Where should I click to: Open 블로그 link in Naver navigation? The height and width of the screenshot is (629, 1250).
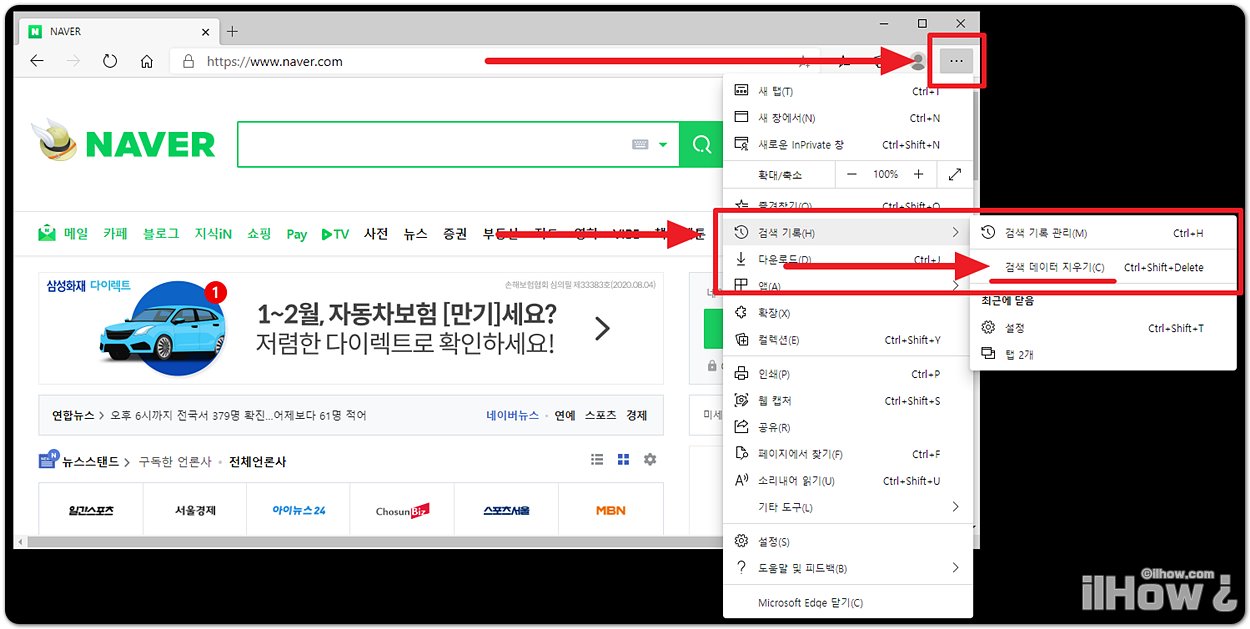pos(161,234)
